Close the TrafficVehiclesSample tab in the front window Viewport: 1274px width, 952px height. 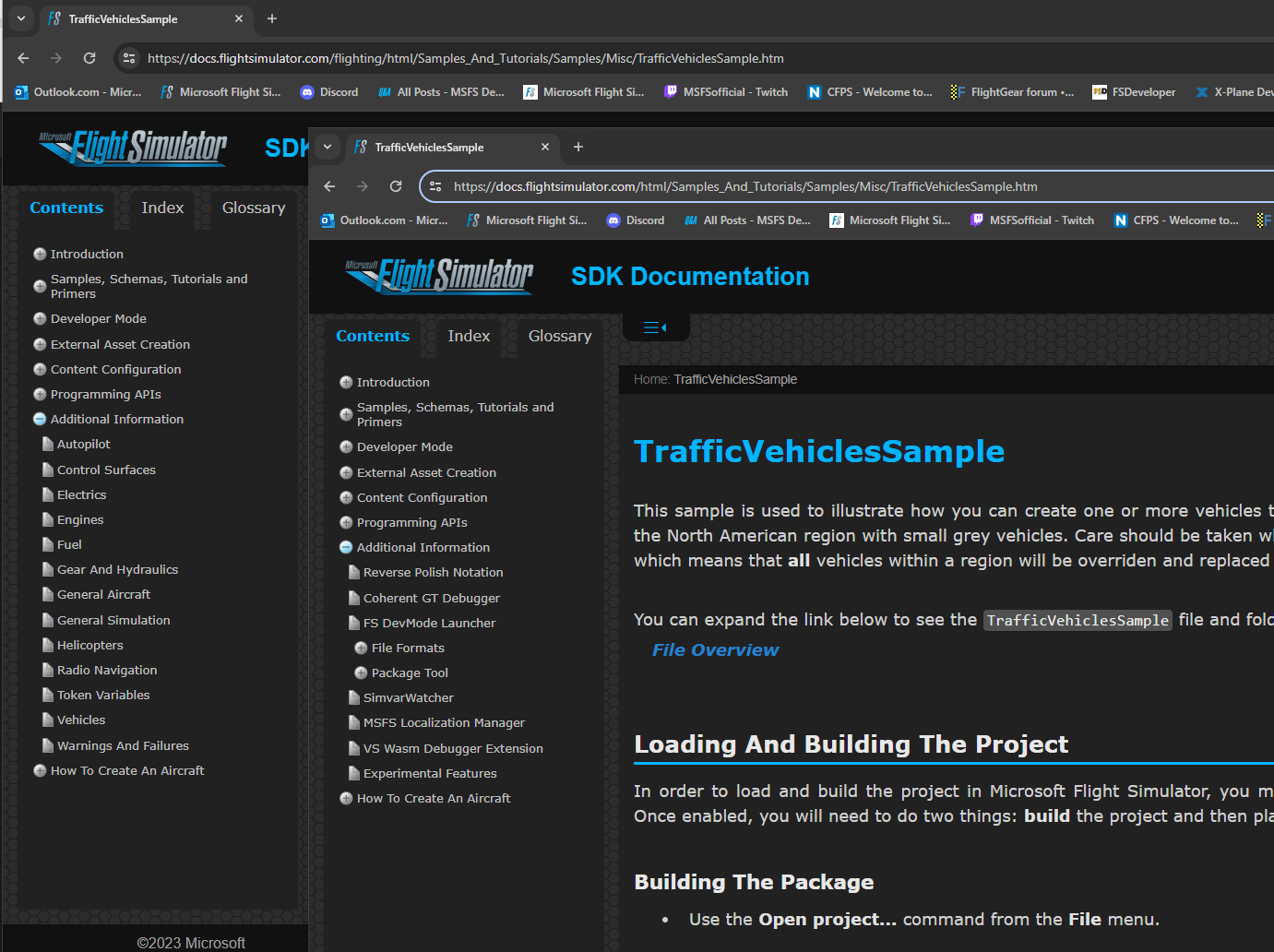point(545,147)
